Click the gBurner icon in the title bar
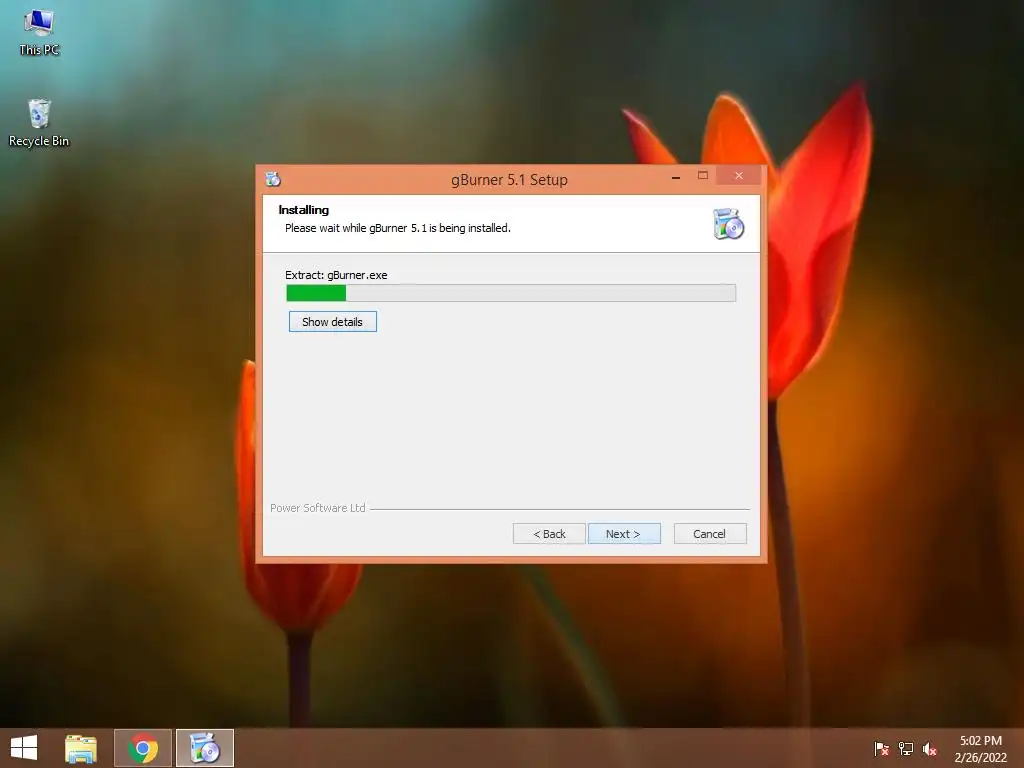 [273, 179]
